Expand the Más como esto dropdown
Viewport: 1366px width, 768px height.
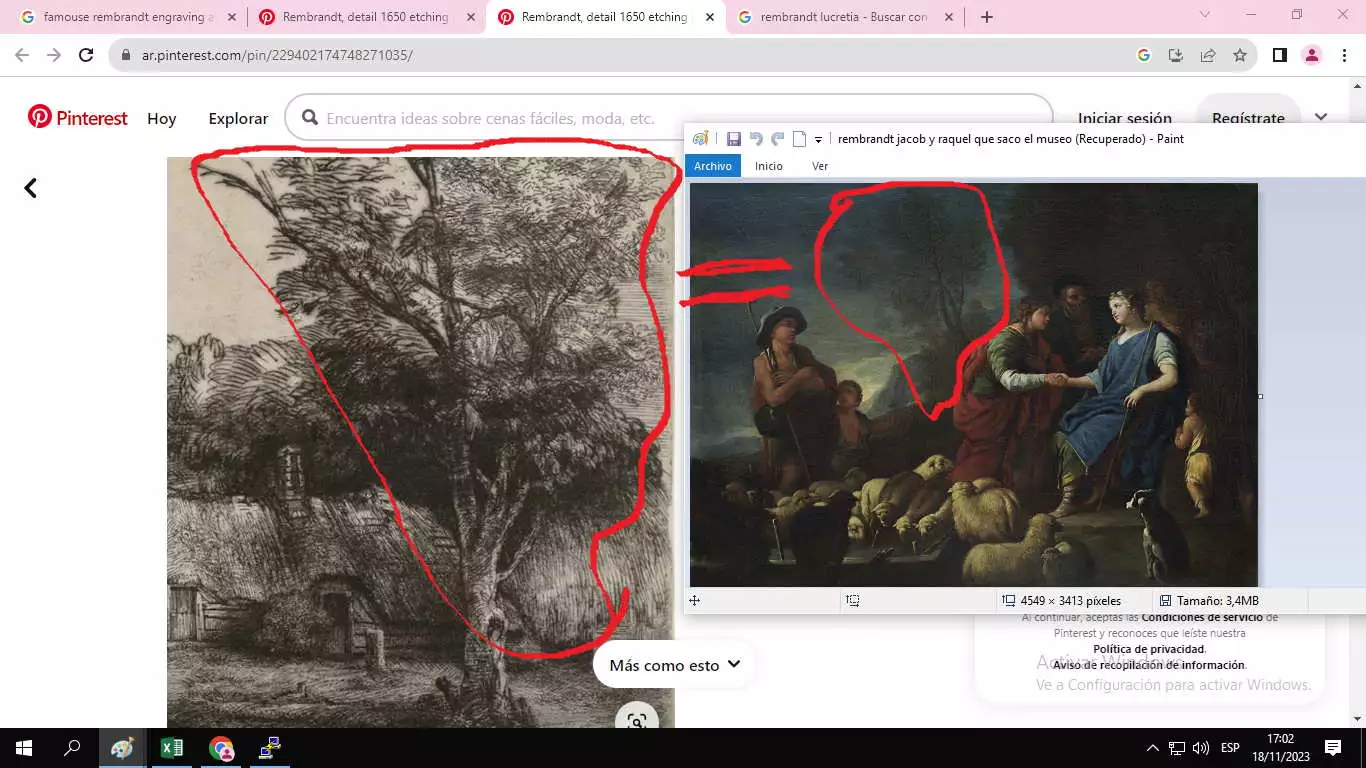[674, 665]
